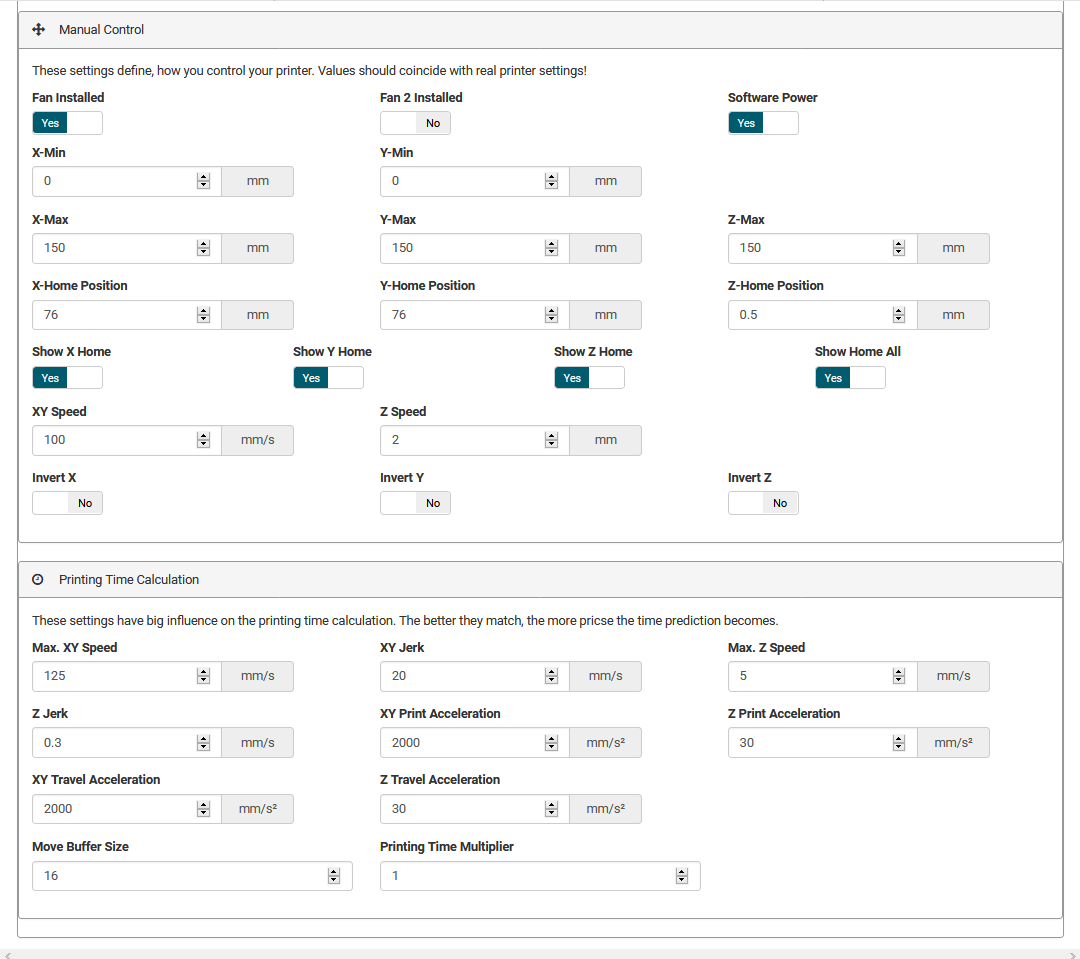Click the Z Travel Acceleration spinner arrows
The image size is (1080, 959).
tap(551, 809)
